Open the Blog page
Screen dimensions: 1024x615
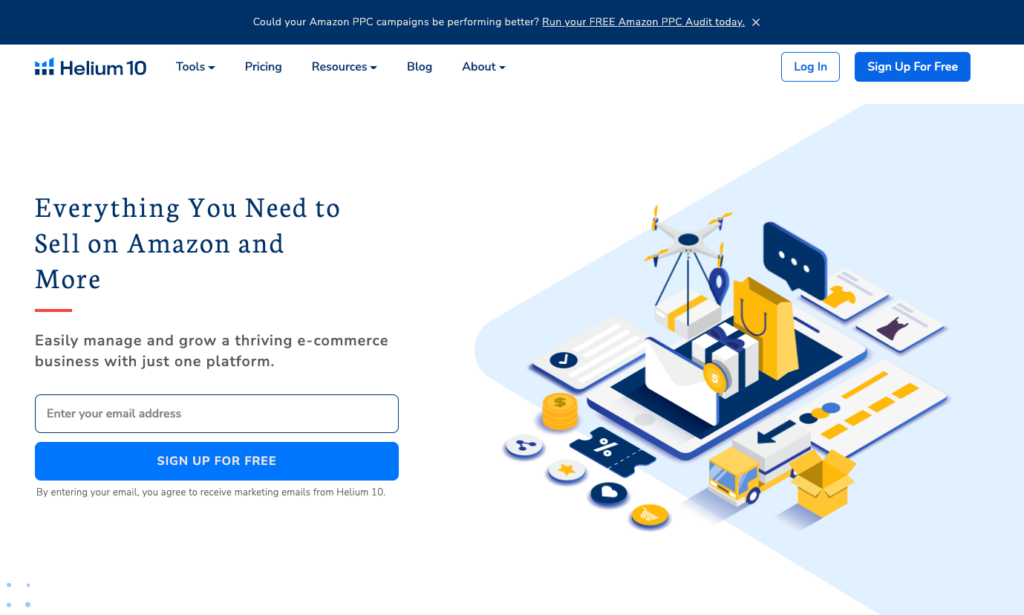[x=419, y=67]
